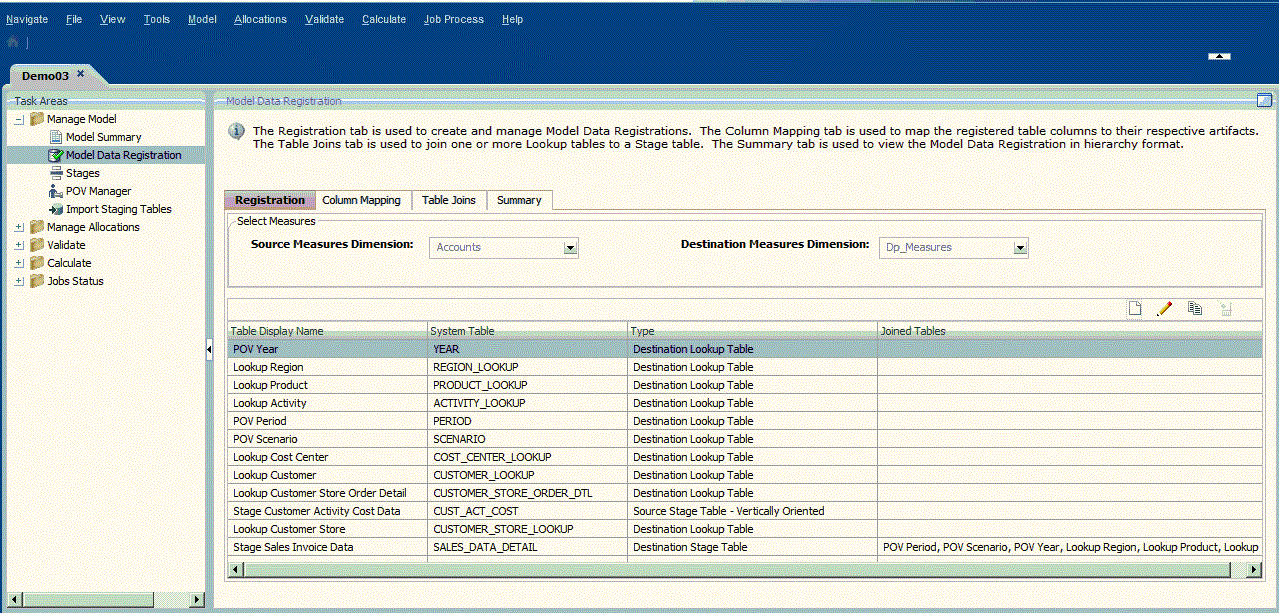Switch to the Summary tab
This screenshot has height=613, width=1279.
519,200
